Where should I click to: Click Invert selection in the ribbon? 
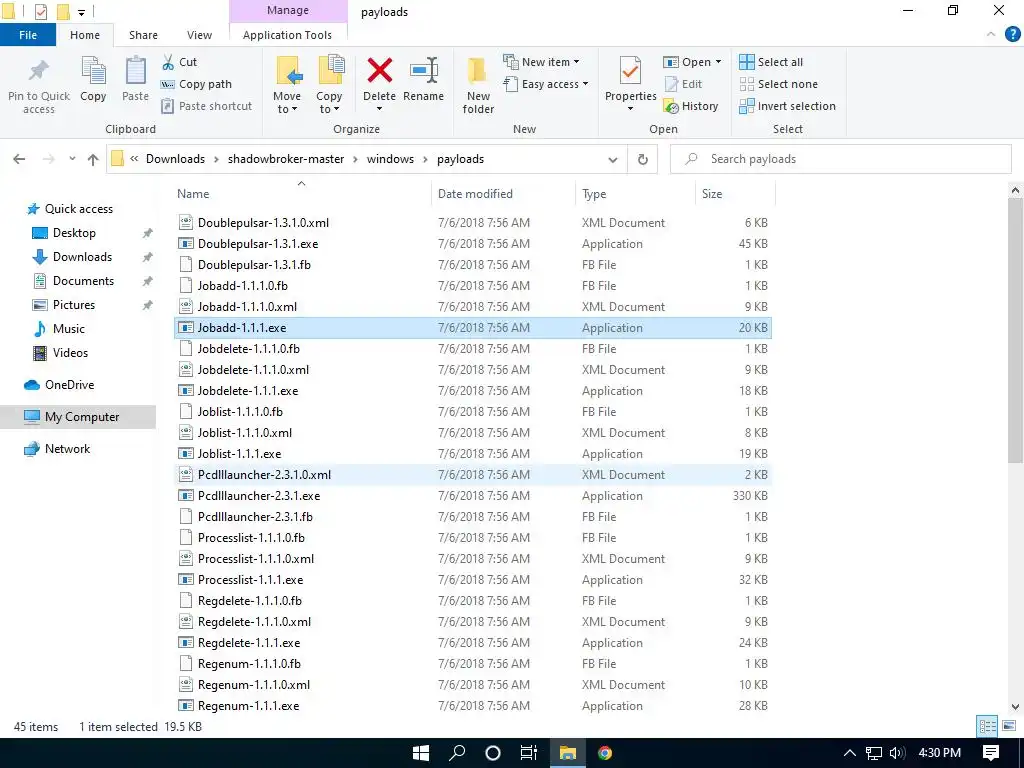click(x=787, y=106)
